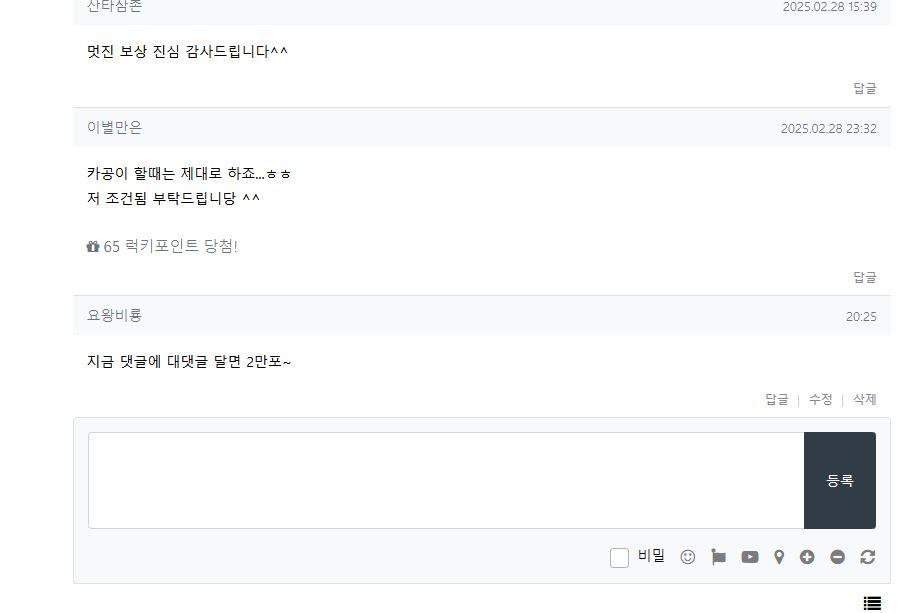Open the emoticon smiley picker
This screenshot has height=613, width=915.
687,557
